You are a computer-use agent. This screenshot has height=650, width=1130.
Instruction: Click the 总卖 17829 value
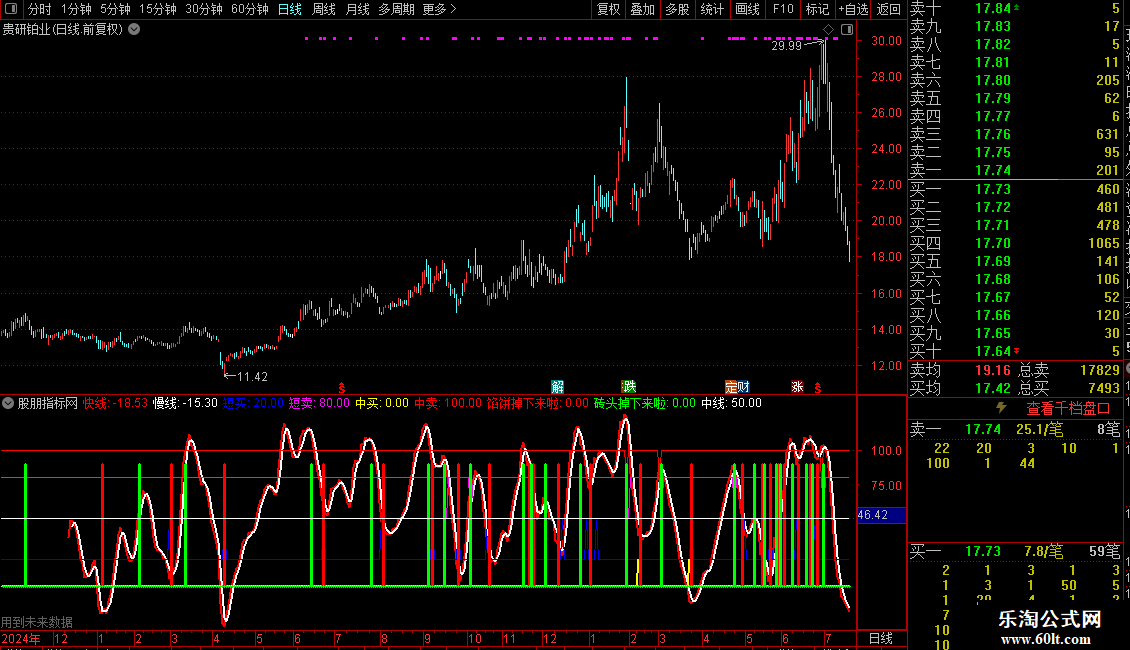(x=1100, y=370)
